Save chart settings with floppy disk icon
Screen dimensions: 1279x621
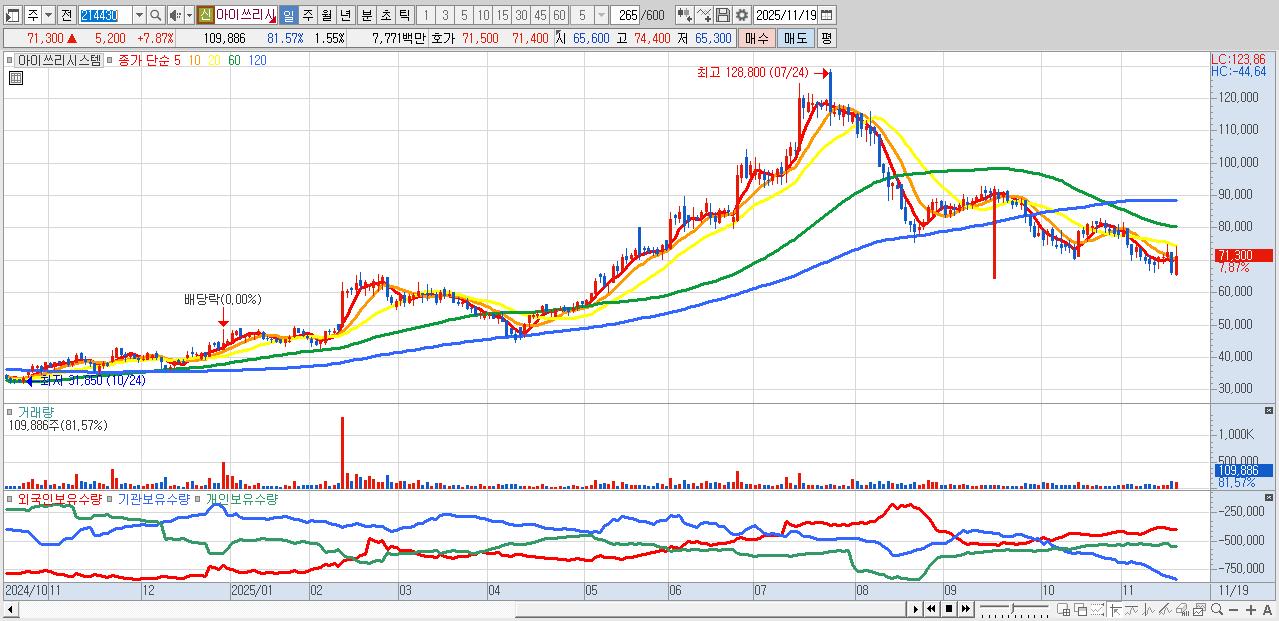[x=722, y=15]
